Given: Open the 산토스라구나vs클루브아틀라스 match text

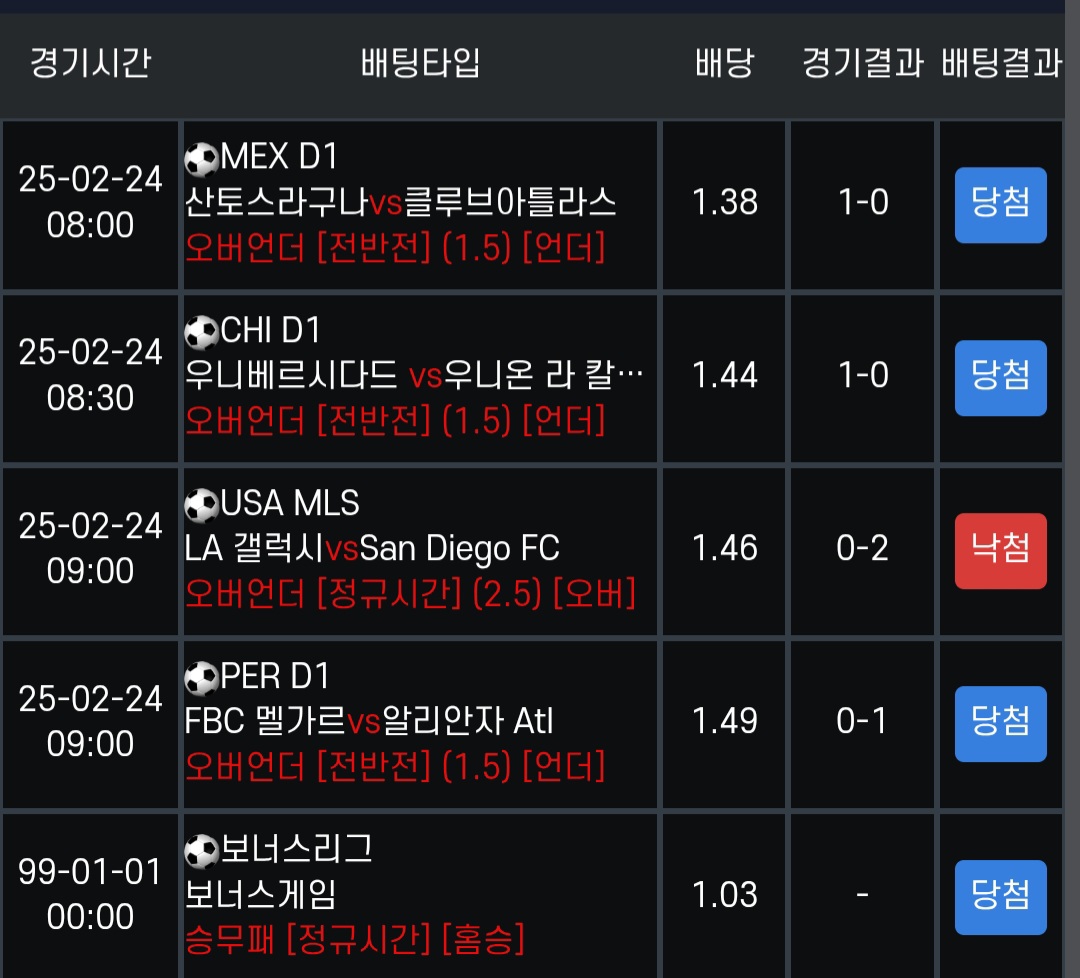Looking at the screenshot, I should click(x=400, y=203).
